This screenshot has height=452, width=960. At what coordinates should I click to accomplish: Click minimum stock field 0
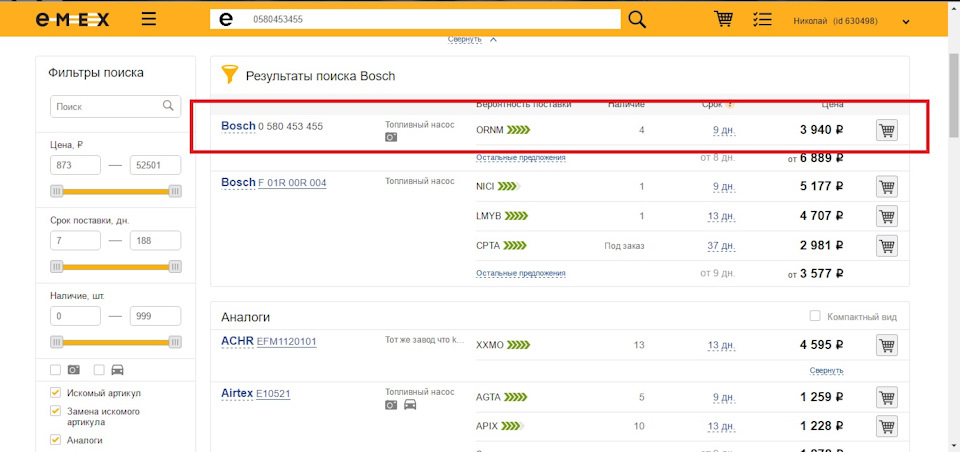tap(75, 316)
